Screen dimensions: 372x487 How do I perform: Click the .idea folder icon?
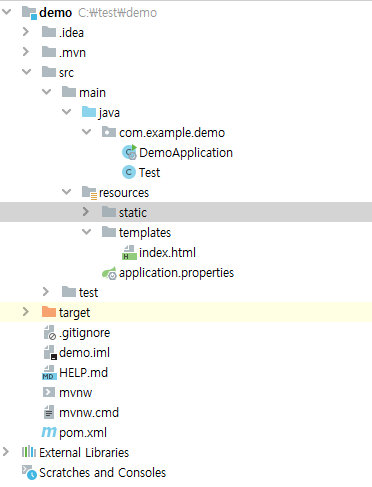pyautogui.click(x=49, y=32)
